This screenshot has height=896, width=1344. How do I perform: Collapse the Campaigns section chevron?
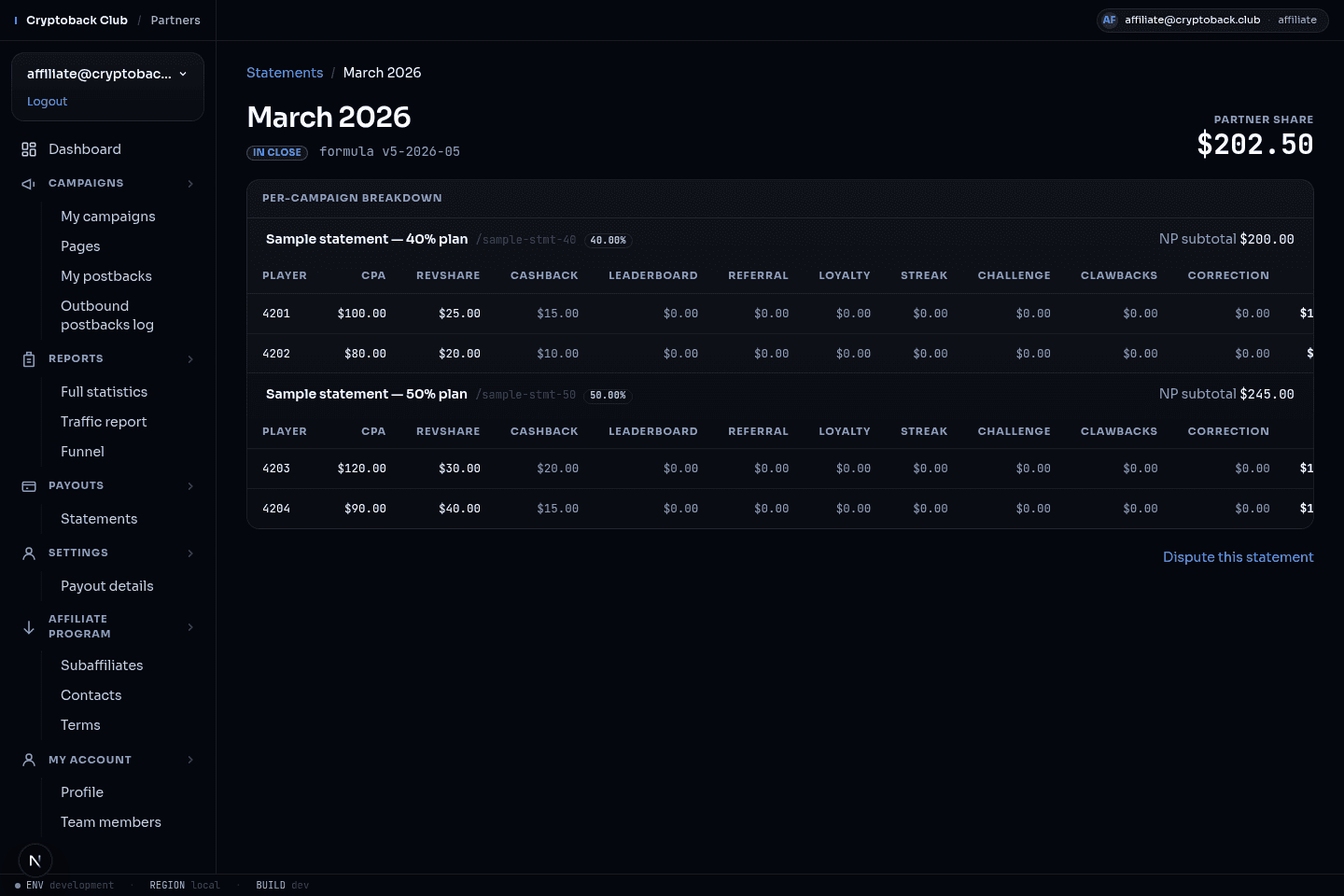(x=190, y=184)
